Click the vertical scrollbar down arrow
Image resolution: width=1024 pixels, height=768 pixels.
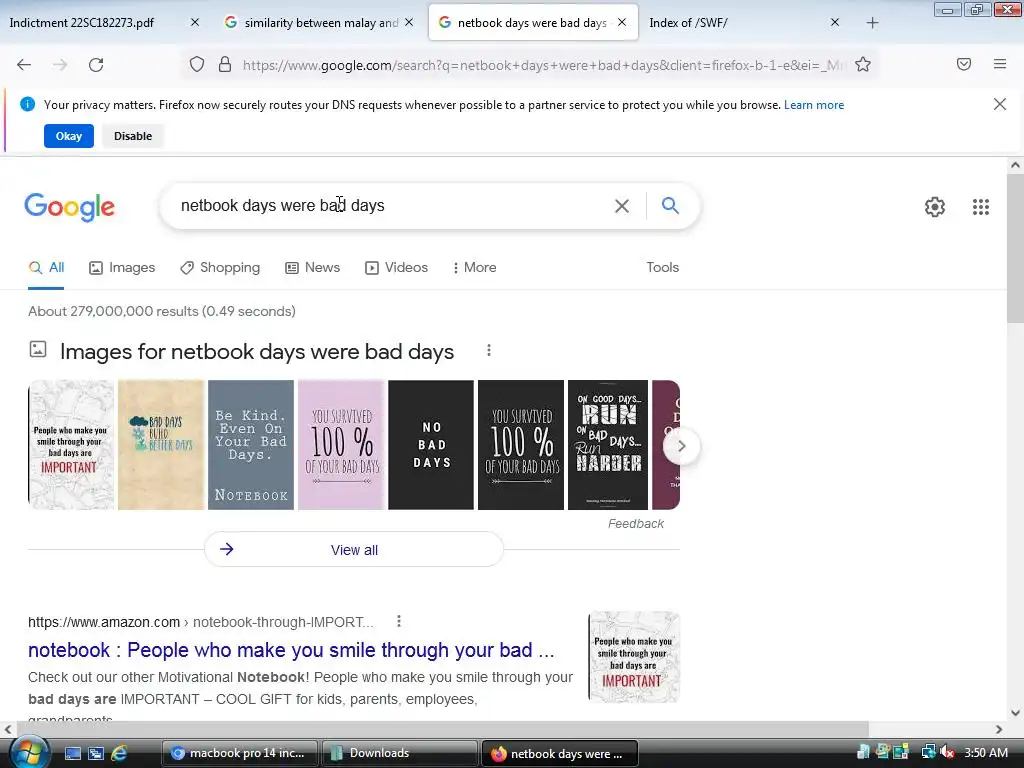[1016, 713]
